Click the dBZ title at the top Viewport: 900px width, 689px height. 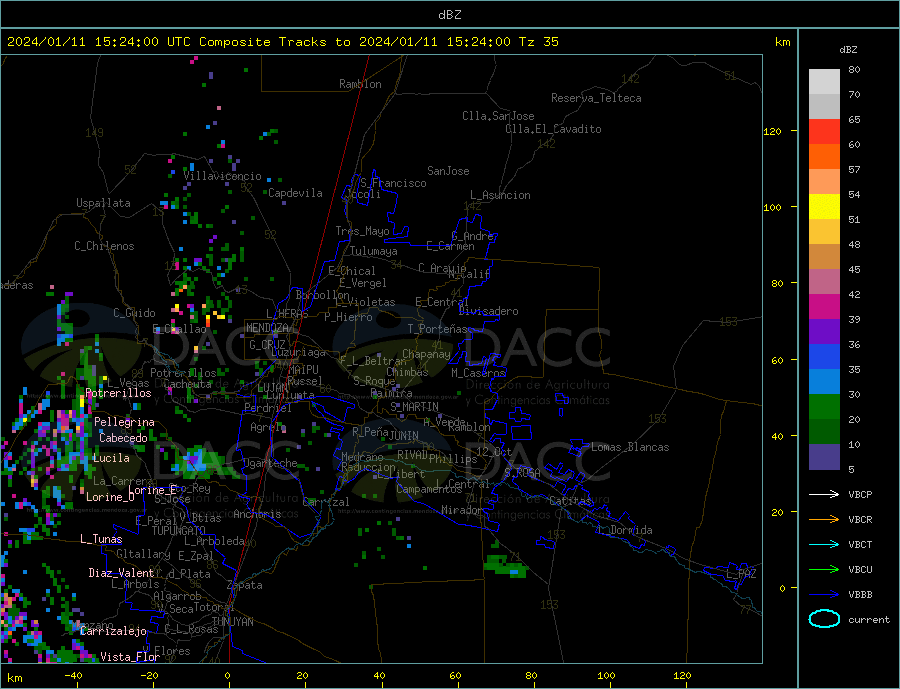(449, 15)
